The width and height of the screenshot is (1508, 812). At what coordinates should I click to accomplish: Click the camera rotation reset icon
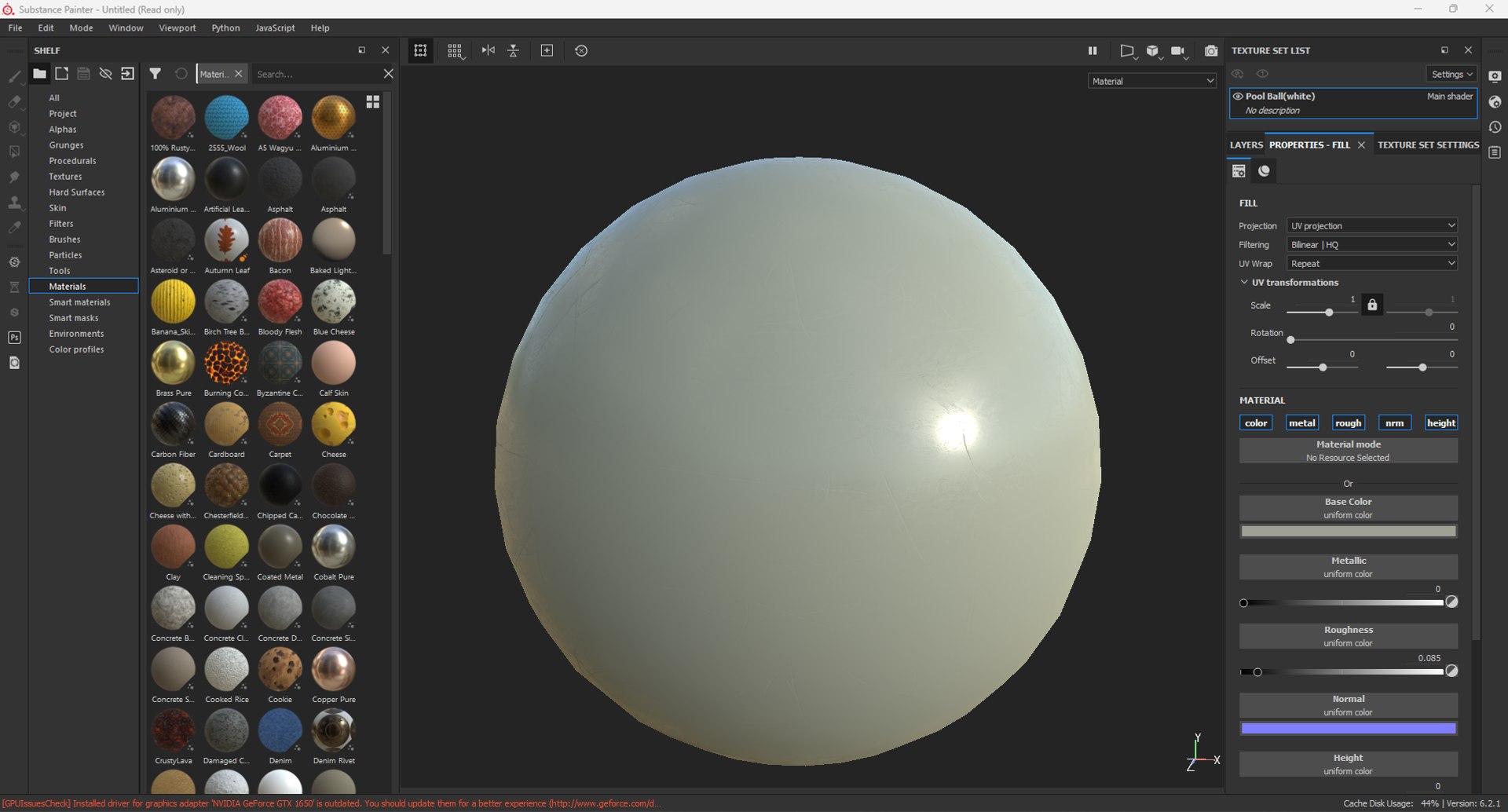581,50
